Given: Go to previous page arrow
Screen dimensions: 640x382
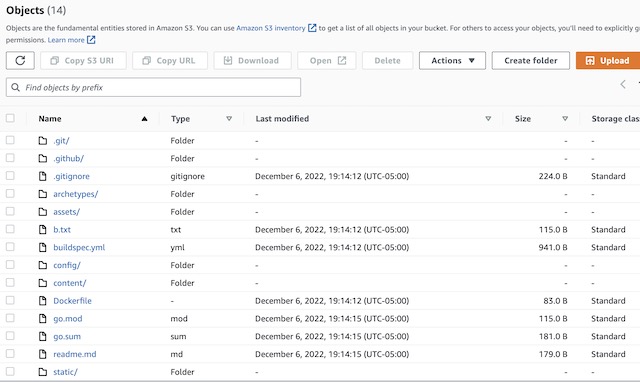Looking at the screenshot, I should [x=623, y=84].
